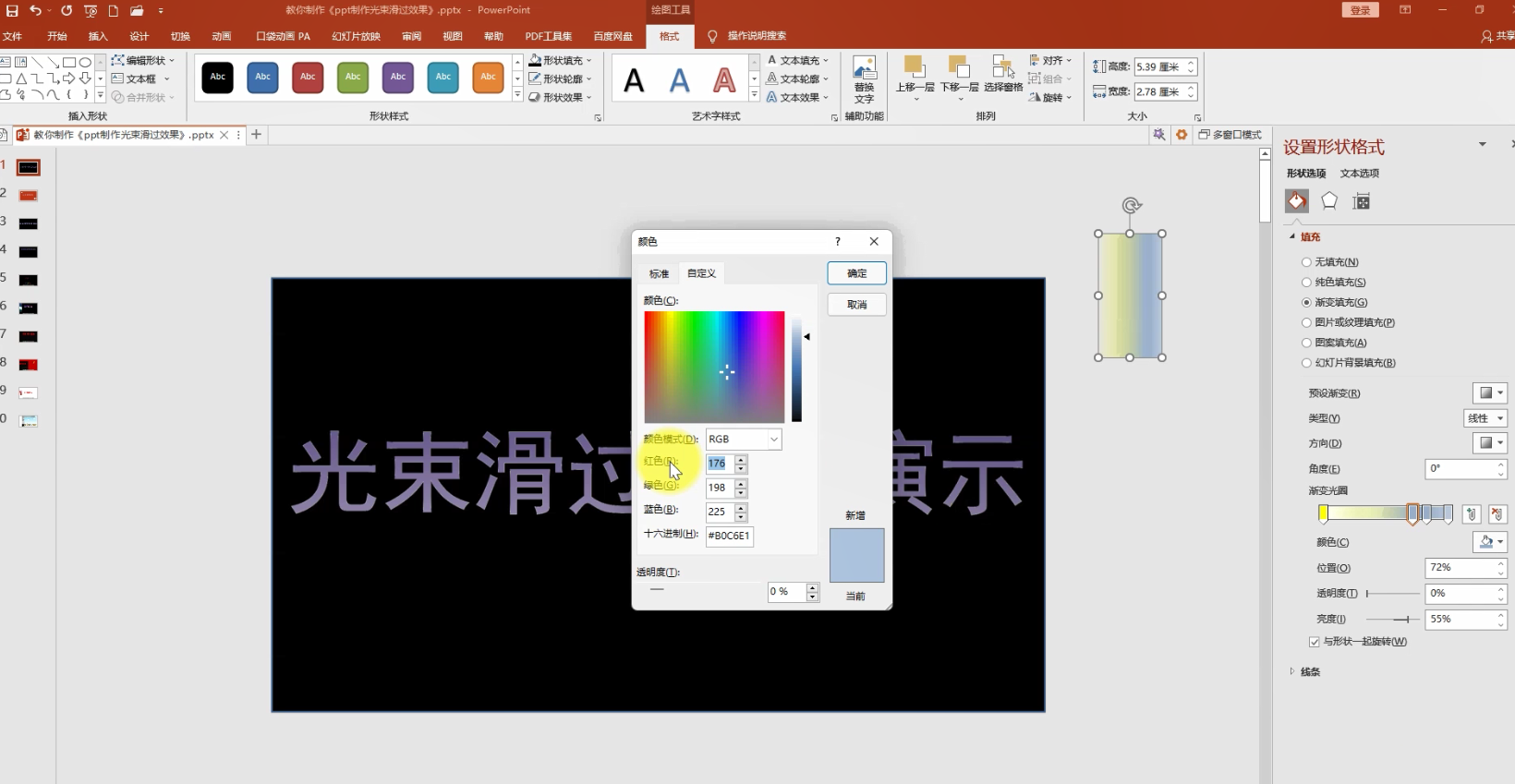This screenshot has height=784, width=1515.
Task: Open 类型 线性 gradient type dropdown
Action: [1485, 418]
